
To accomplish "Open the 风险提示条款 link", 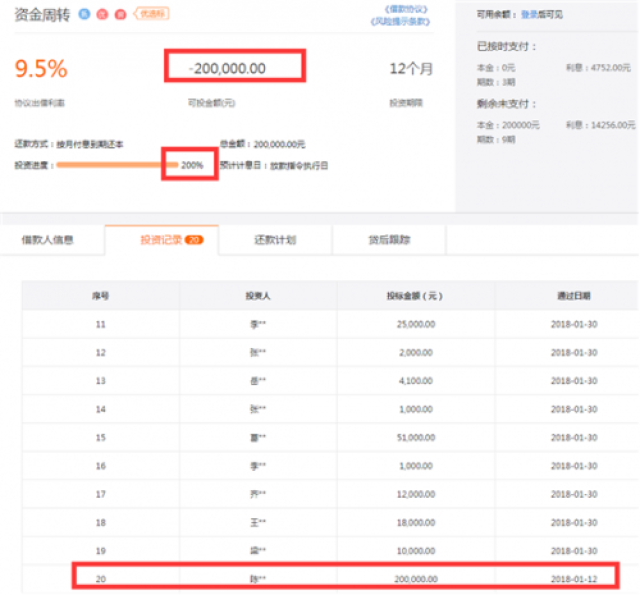I will [400, 22].
